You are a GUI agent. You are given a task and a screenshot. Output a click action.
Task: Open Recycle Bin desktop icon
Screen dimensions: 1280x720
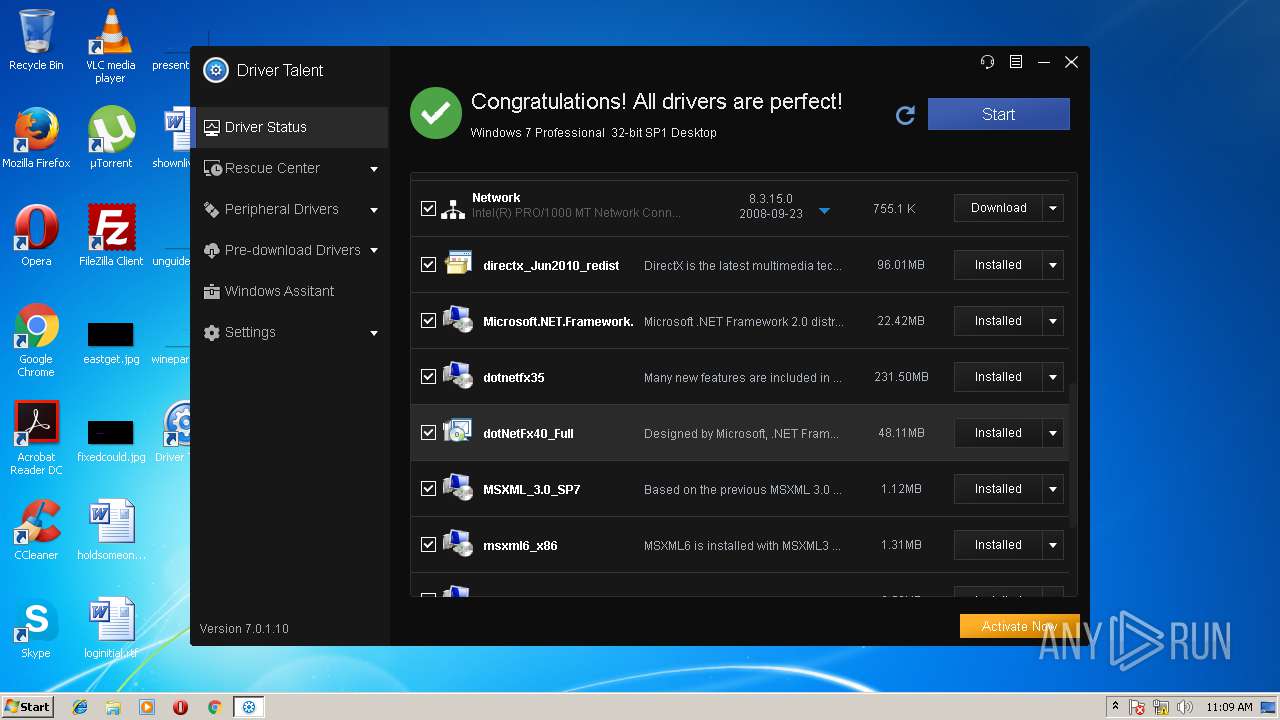36,41
